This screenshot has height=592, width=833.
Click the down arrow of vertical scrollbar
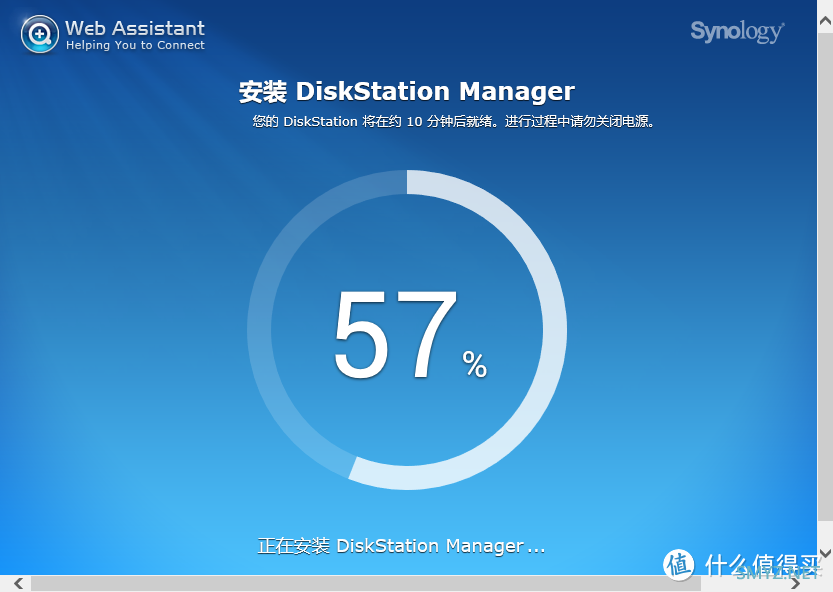coord(825,553)
